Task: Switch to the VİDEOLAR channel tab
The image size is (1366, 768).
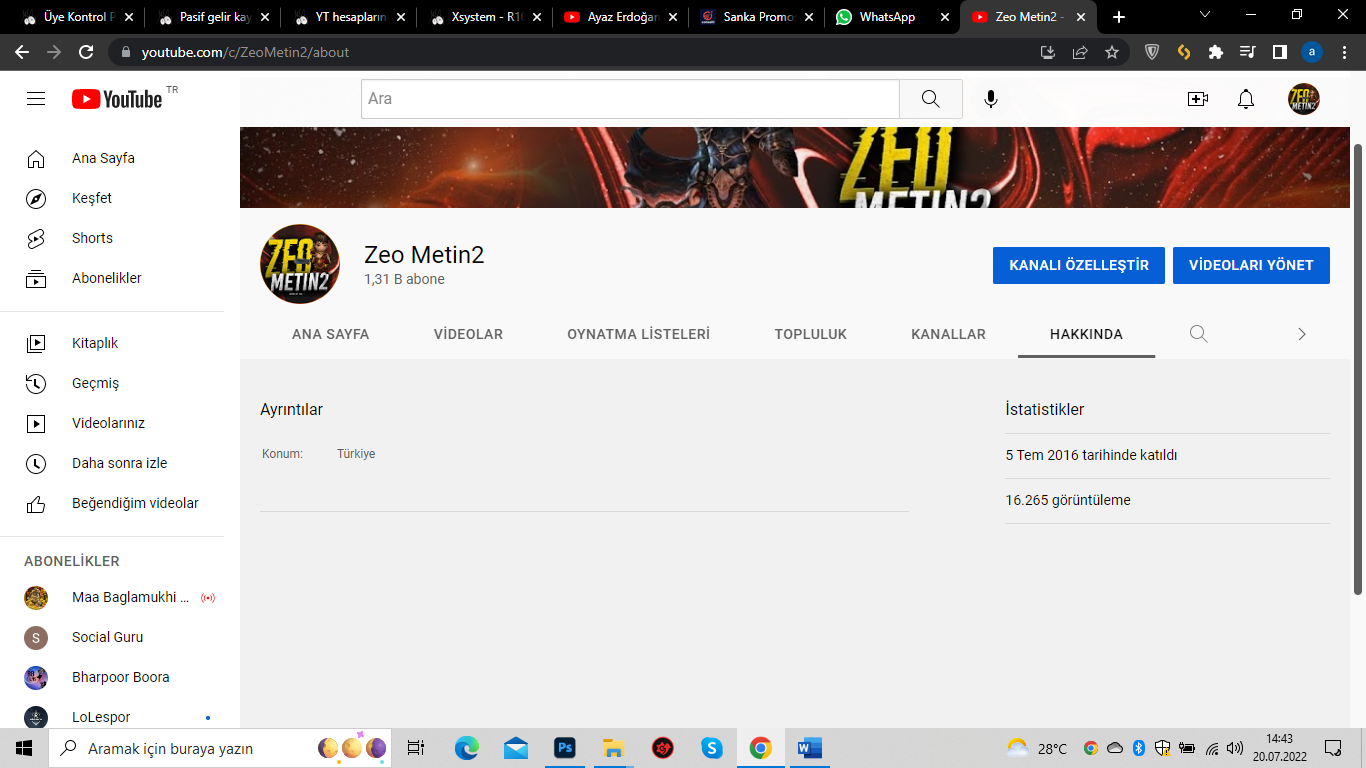Action: tap(468, 334)
